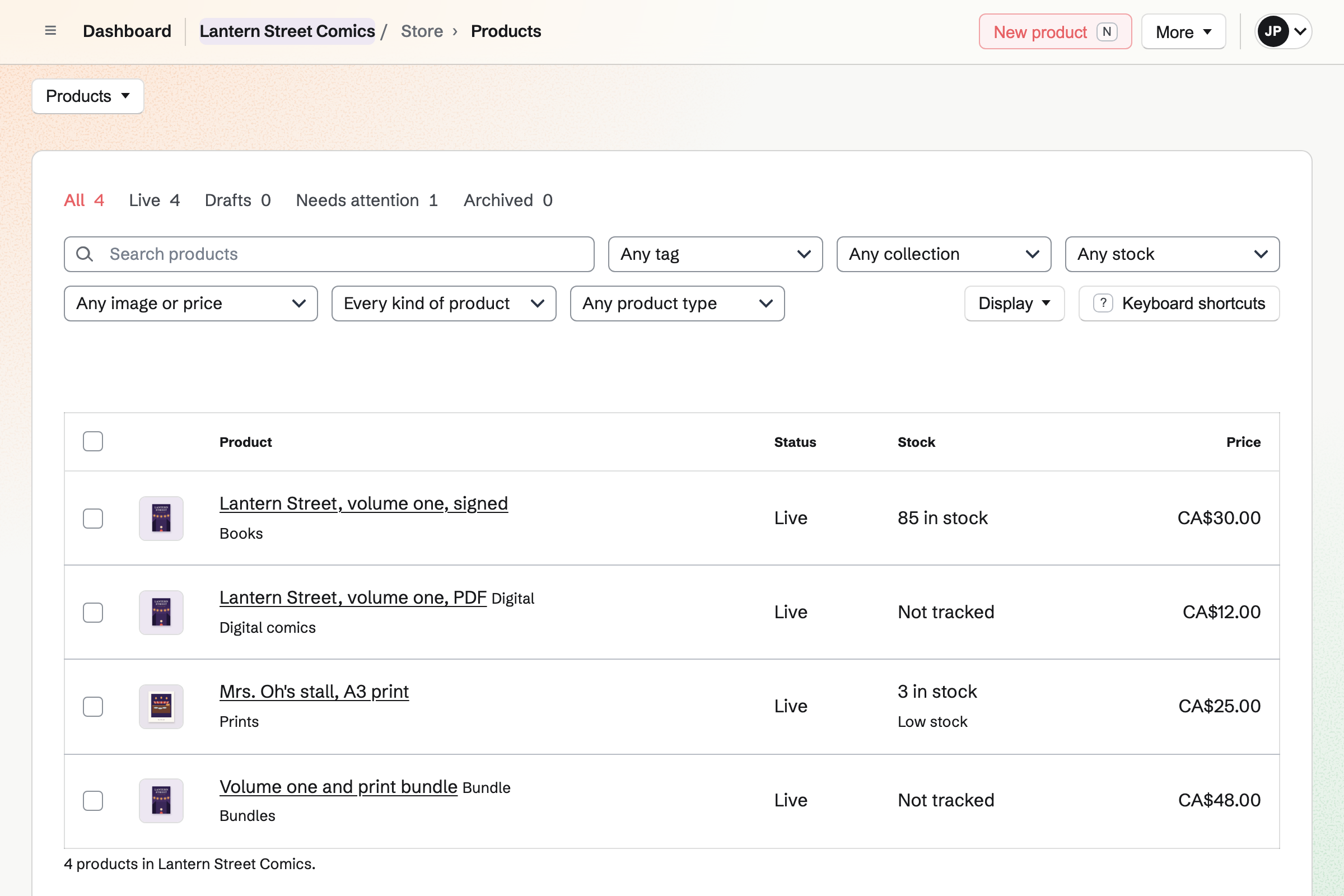The image size is (1344, 896).
Task: Switch to the All tab
Action: 84,200
